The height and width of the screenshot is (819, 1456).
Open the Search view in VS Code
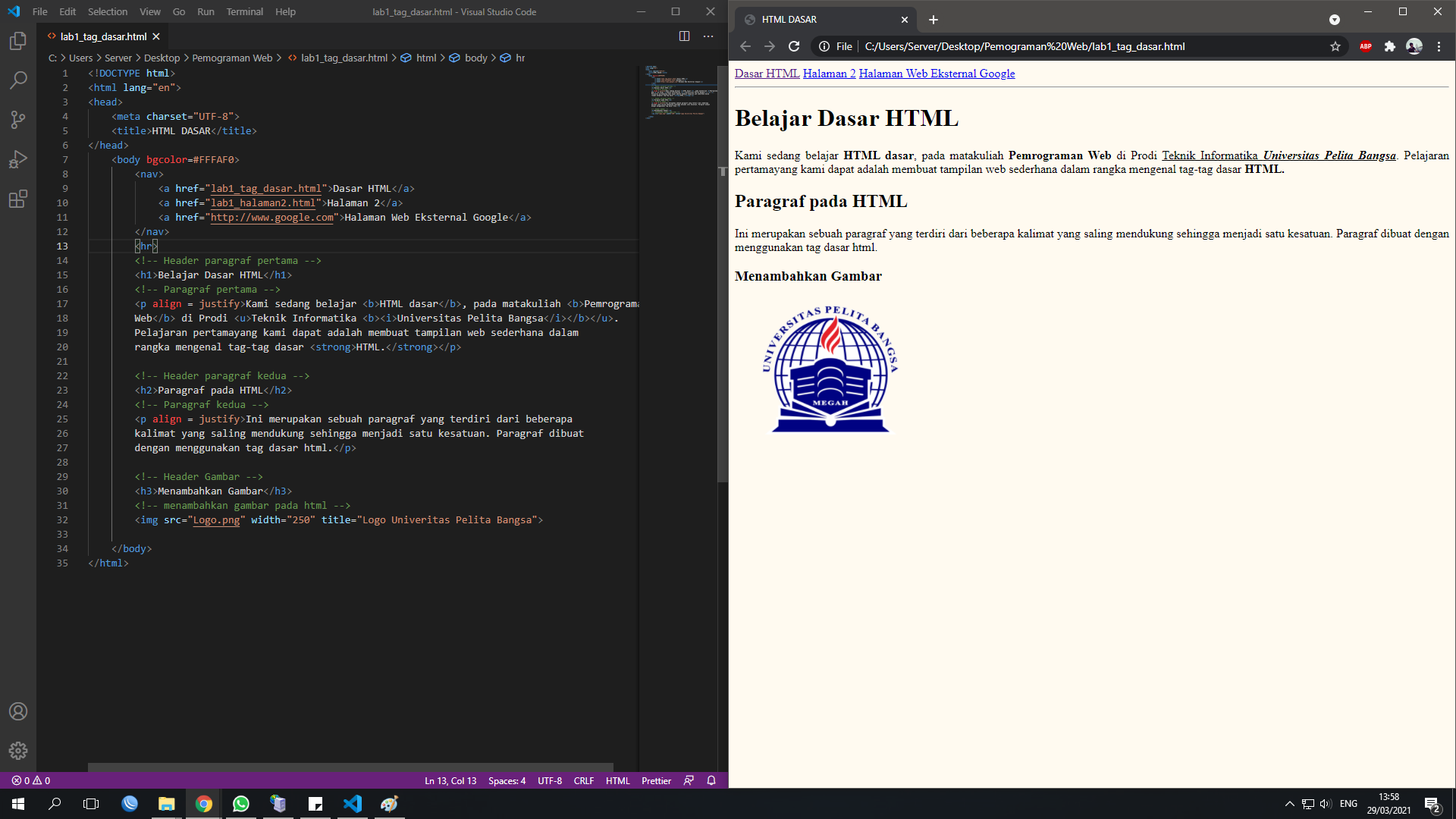(18, 80)
